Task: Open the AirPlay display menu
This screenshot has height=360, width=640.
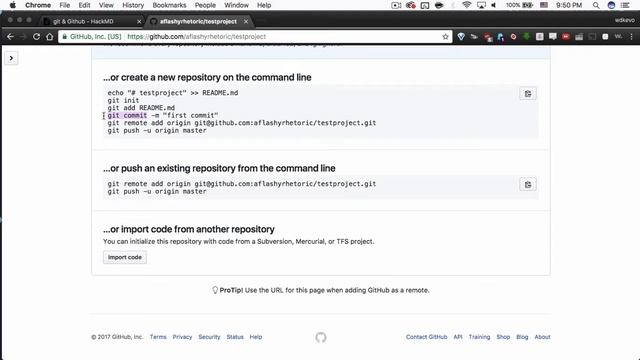Action: click(x=481, y=5)
